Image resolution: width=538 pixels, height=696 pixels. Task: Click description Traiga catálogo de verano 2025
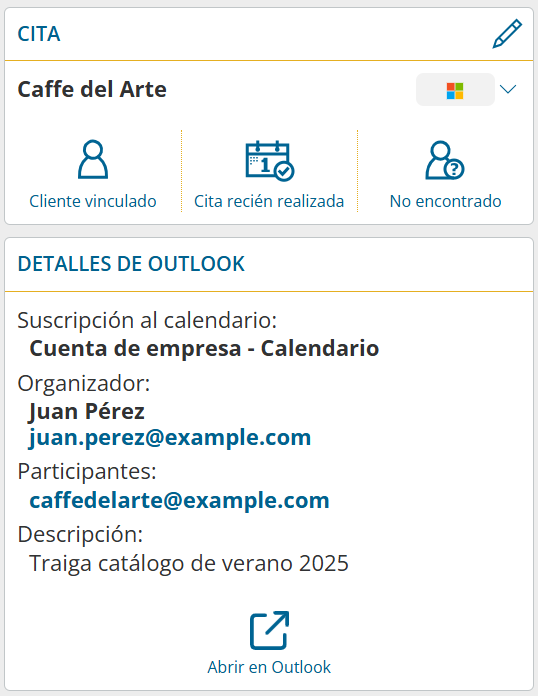(x=189, y=564)
